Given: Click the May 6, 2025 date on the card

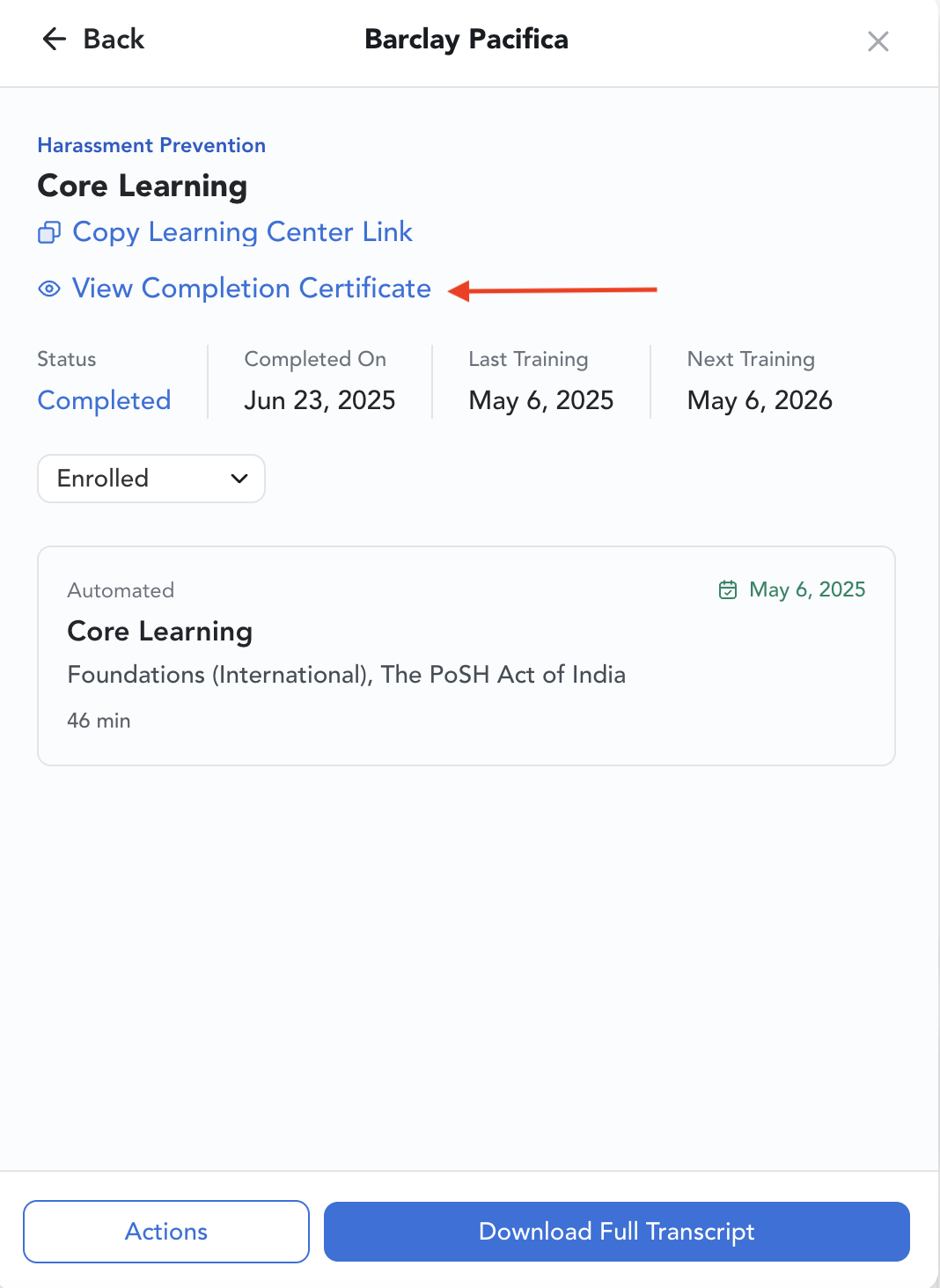Looking at the screenshot, I should point(807,589).
